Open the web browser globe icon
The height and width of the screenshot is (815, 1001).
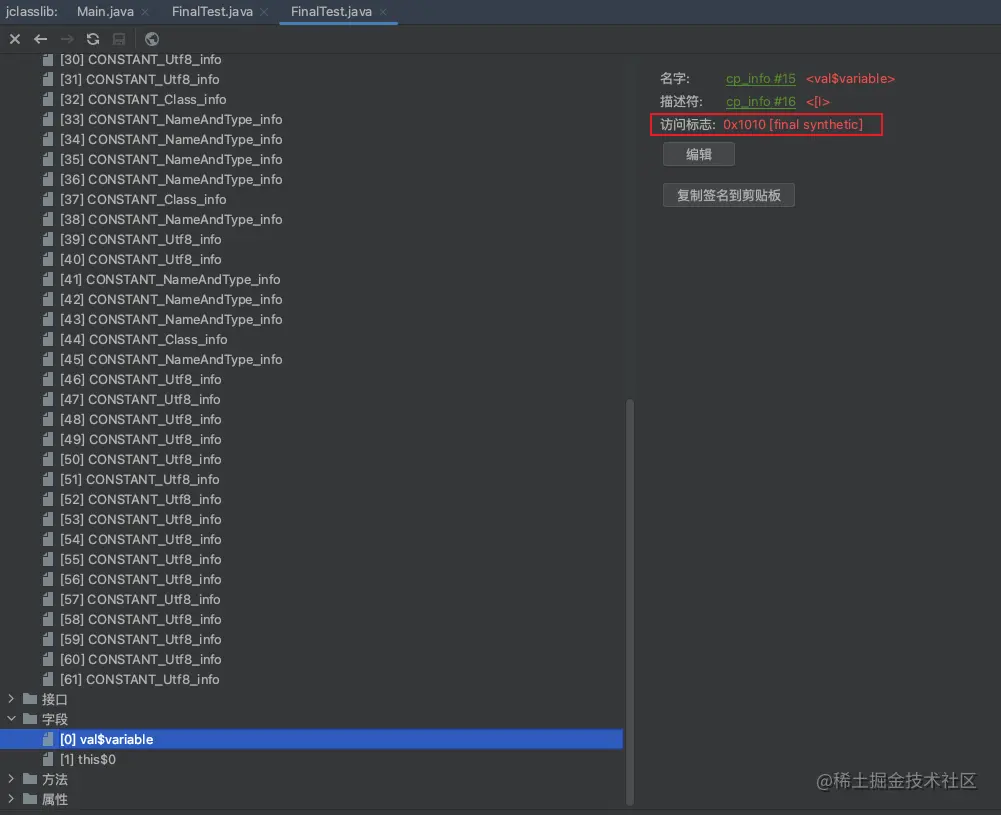pyautogui.click(x=152, y=39)
